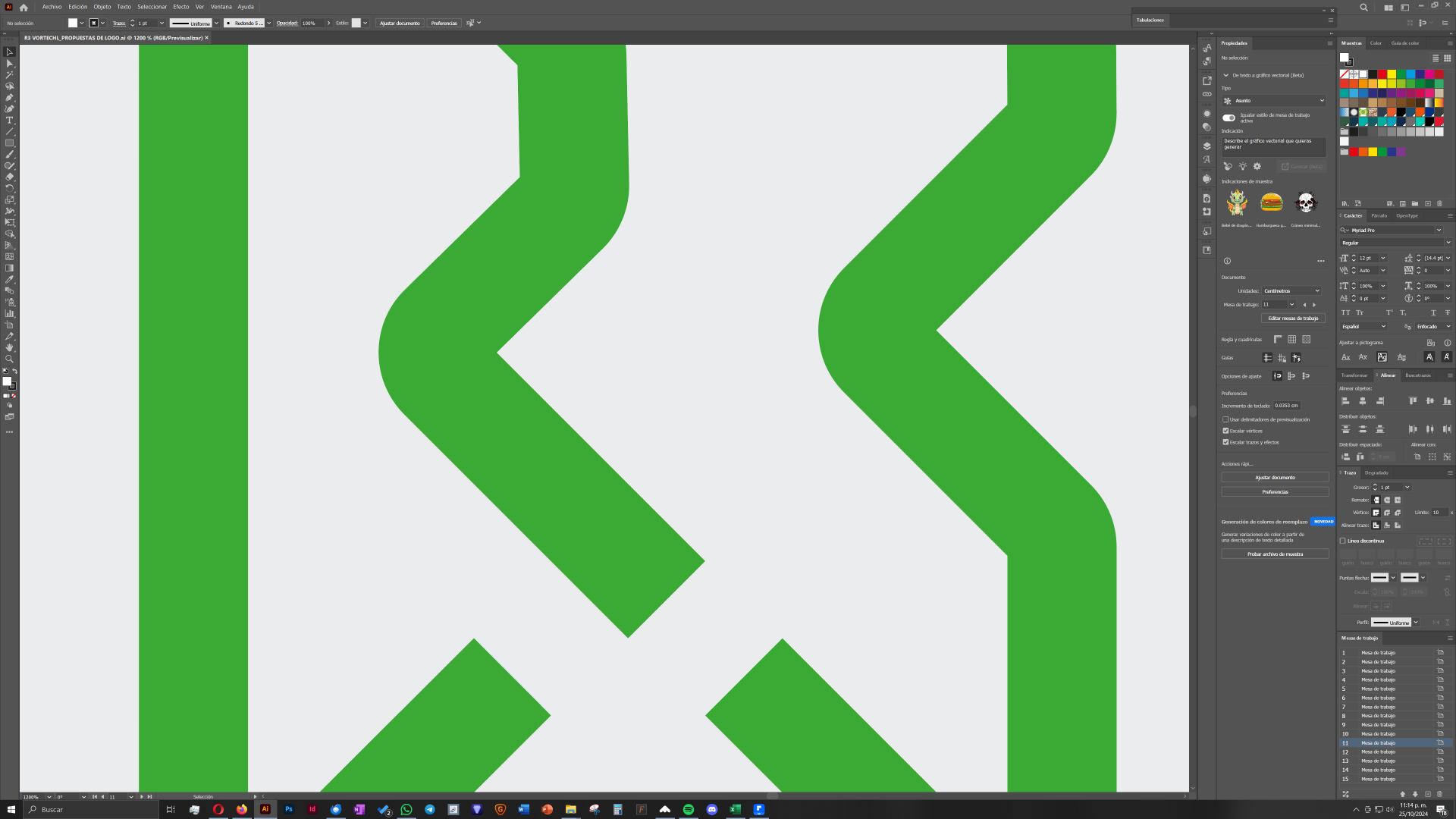Enable Línea discontinua checkbox
Viewport: 1456px width, 819px height.
[x=1343, y=541]
